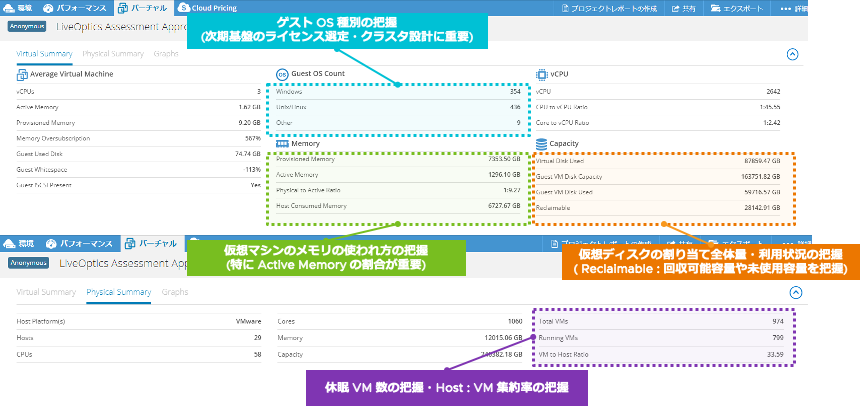The image size is (860, 406).
Task: Click the gauge icon on パフォーマンス in the Virtual Summary view
Action: (x=48, y=8)
